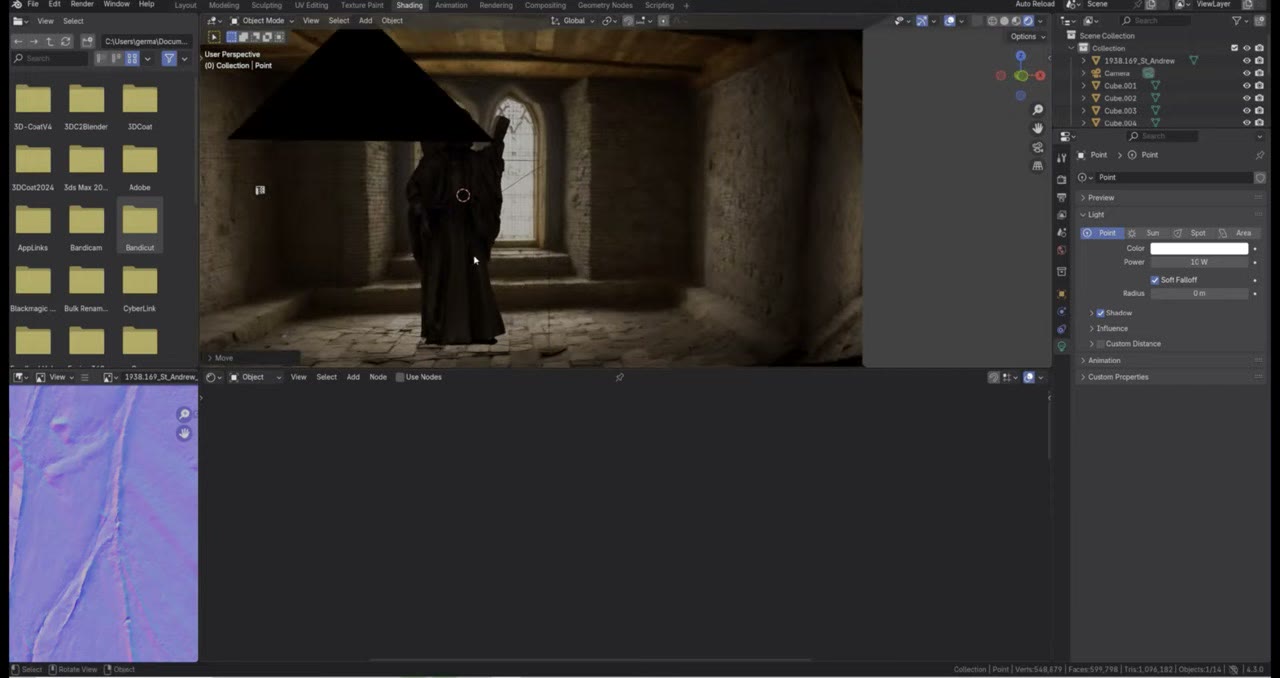Switch to the Compositing workspace tab

[545, 5]
